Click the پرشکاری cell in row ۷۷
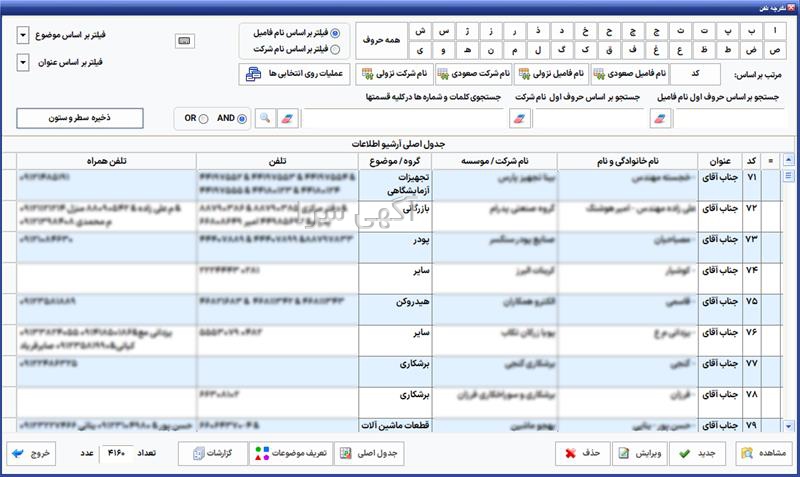 395,371
